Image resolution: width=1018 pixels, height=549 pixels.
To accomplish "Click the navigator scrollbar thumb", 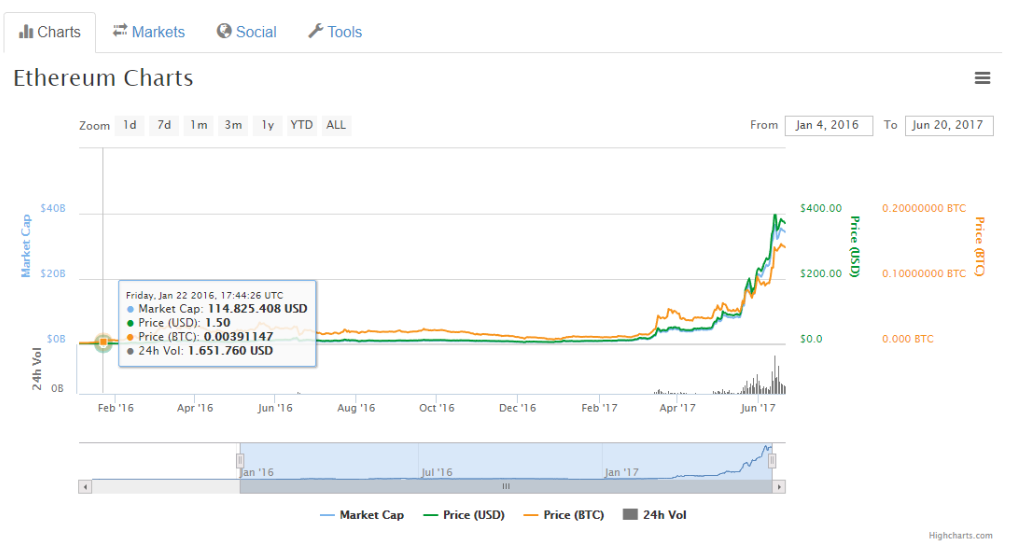I will tap(506, 487).
